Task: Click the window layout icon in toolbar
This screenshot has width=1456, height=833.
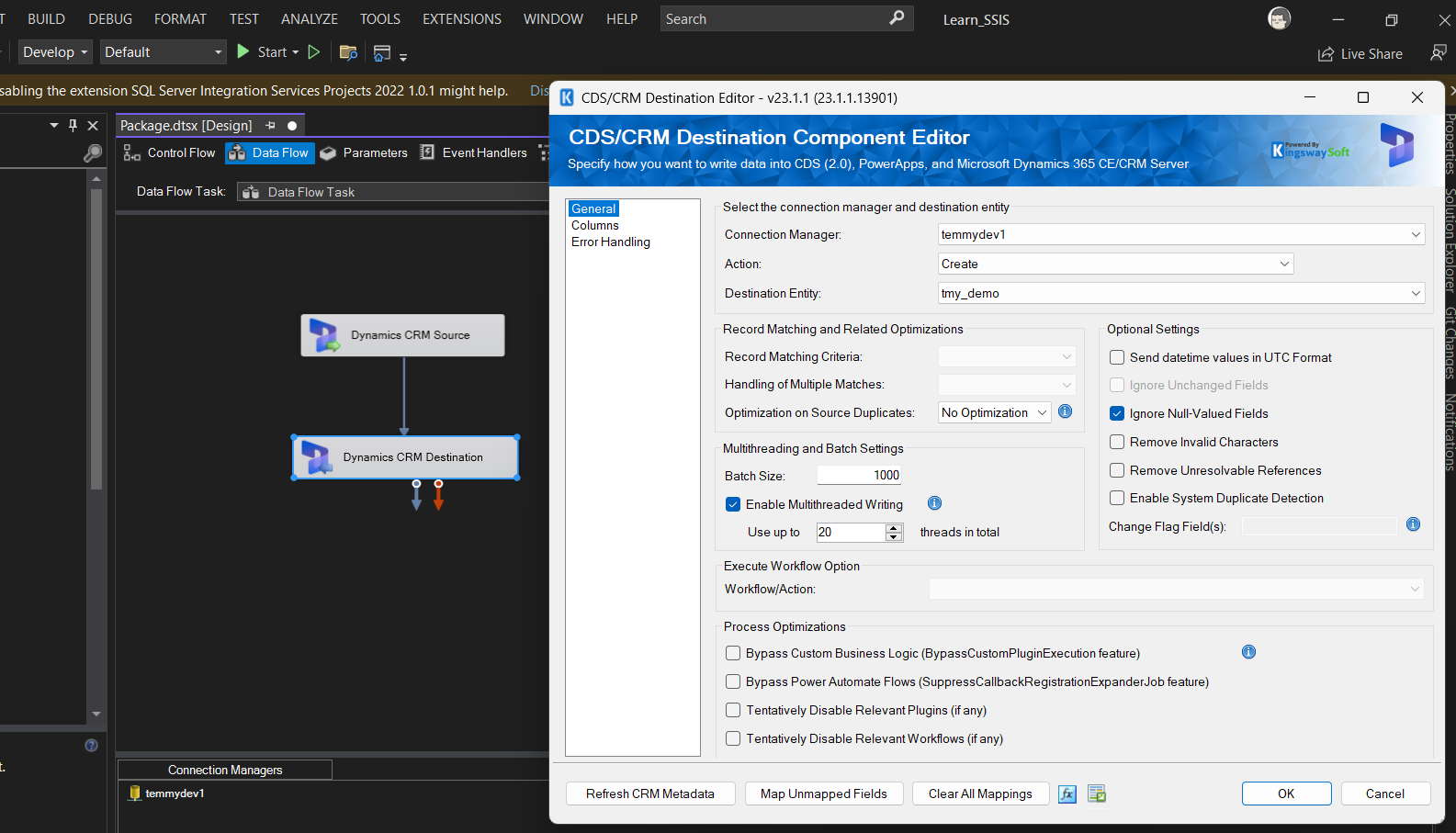Action: 382,53
